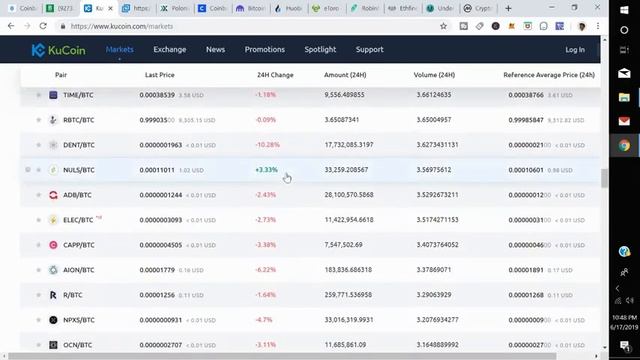The image size is (640, 360).
Task: Favorite the RBTC/BTC pair star
Action: point(38,120)
